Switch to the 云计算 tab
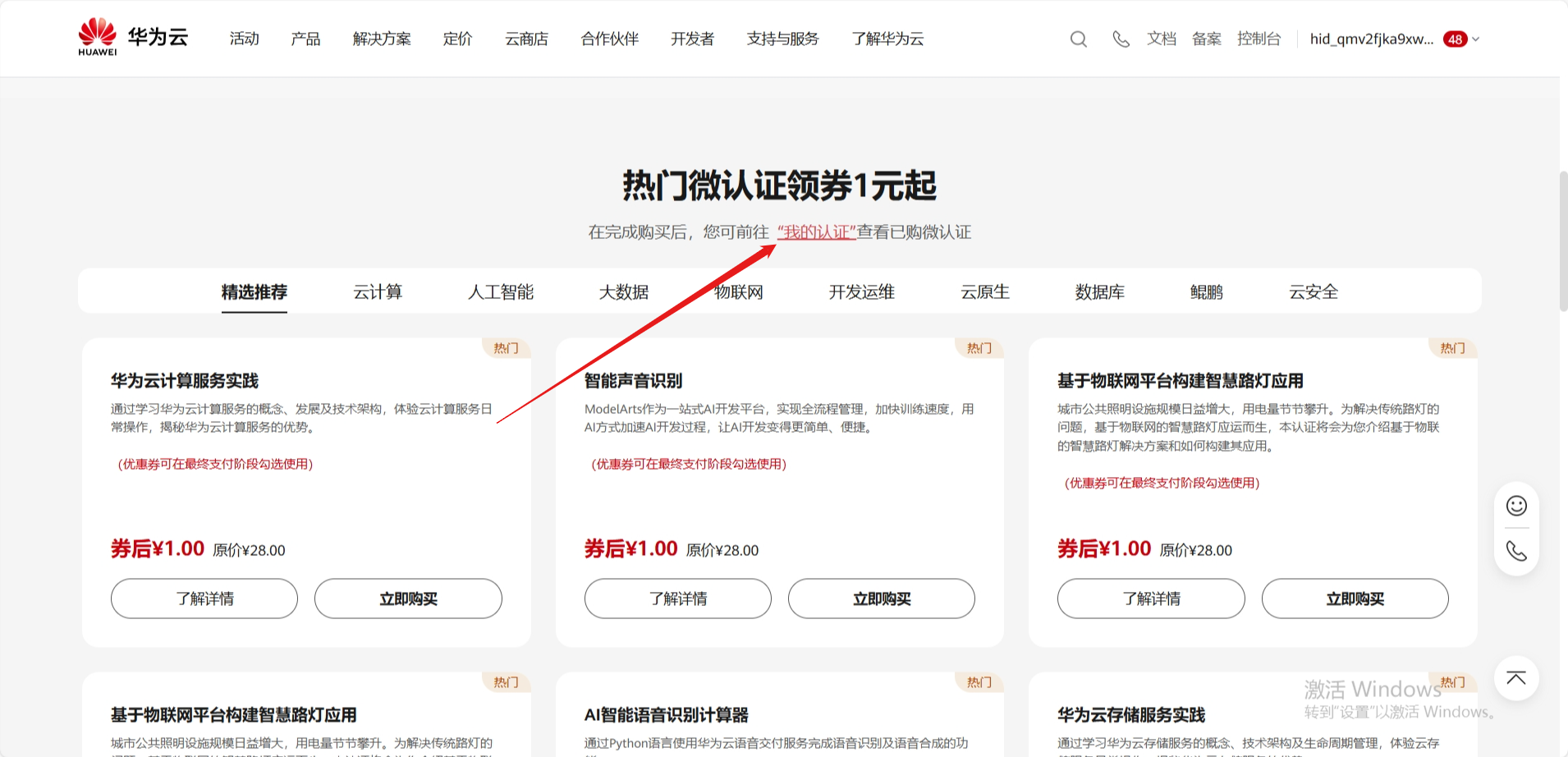The image size is (1568, 757). [378, 291]
